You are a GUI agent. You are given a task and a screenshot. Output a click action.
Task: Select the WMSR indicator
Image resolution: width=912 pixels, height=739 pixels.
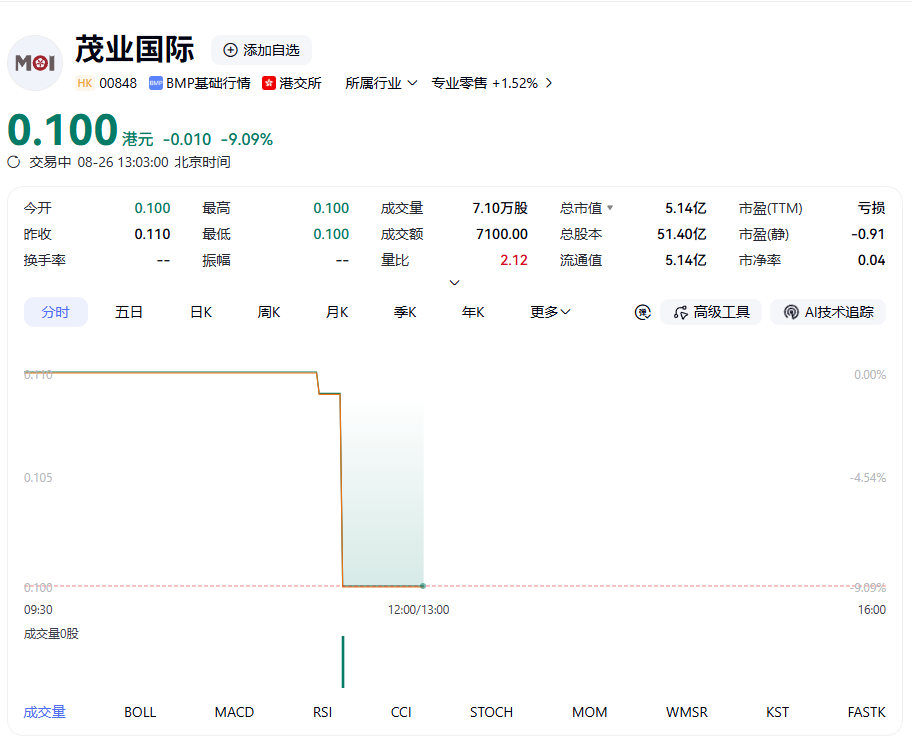click(687, 712)
